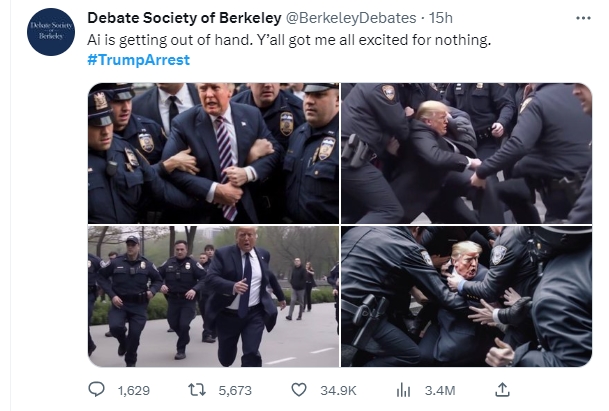The width and height of the screenshot is (609, 411).
Task: Open bottom-right image of crowd of hands
Action: click(466, 296)
